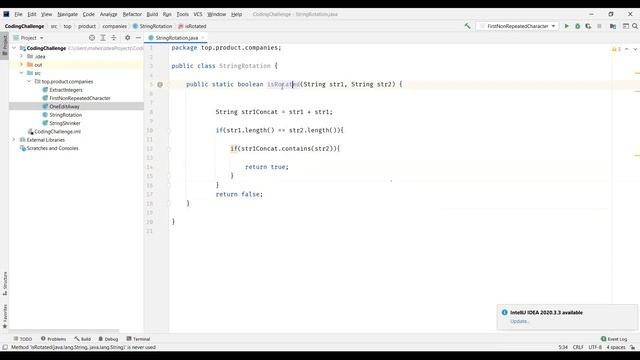This screenshot has width=640, height=360.
Task: Close the StringRotation.java editor tab
Action: pyautogui.click(x=203, y=38)
